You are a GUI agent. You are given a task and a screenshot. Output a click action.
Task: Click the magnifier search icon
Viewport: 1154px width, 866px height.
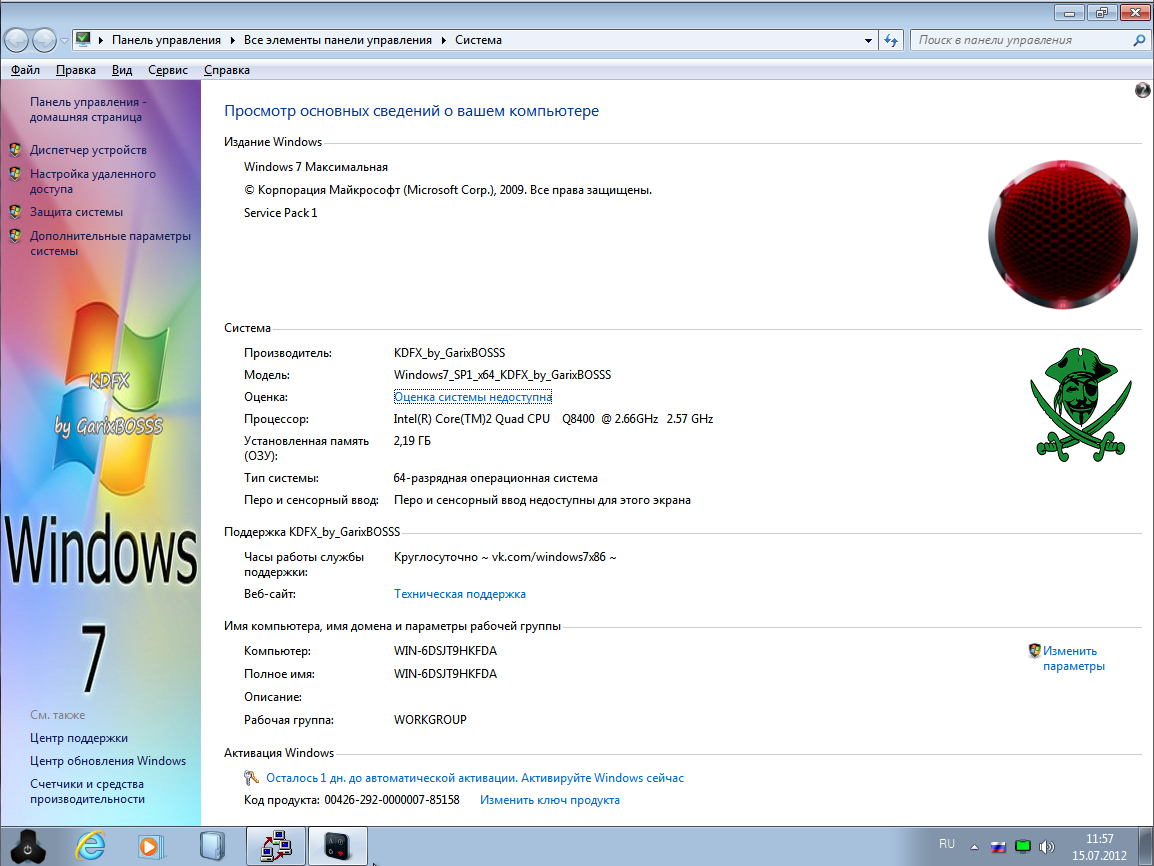click(x=1139, y=40)
